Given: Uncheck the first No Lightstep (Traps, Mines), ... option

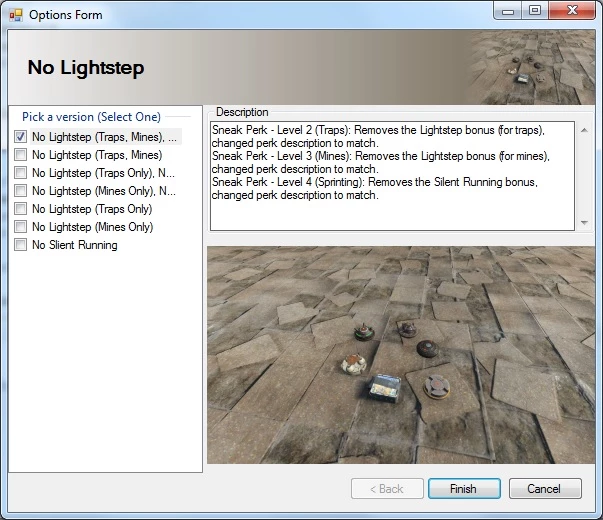Looking at the screenshot, I should pos(20,137).
